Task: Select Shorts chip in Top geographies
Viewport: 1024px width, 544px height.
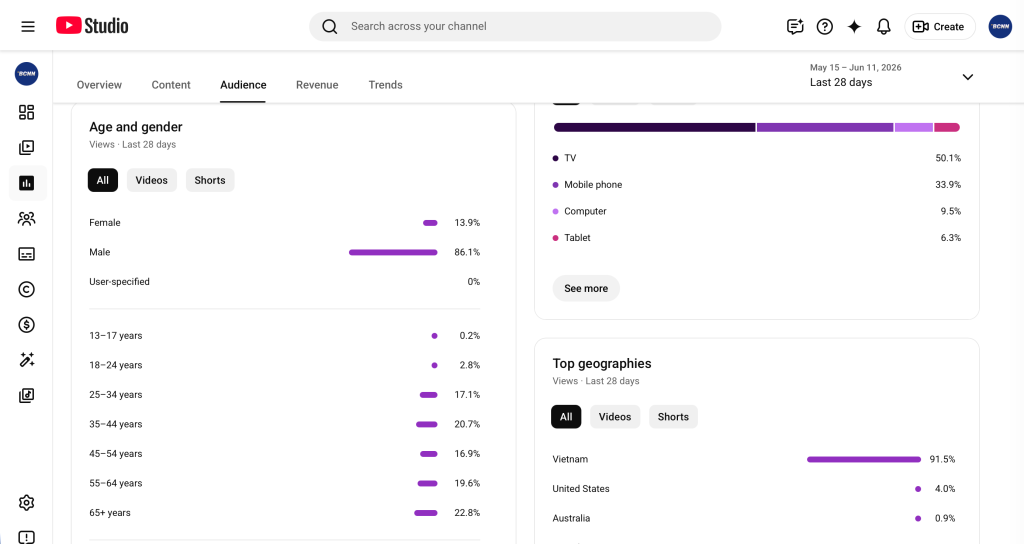Action: (x=673, y=417)
